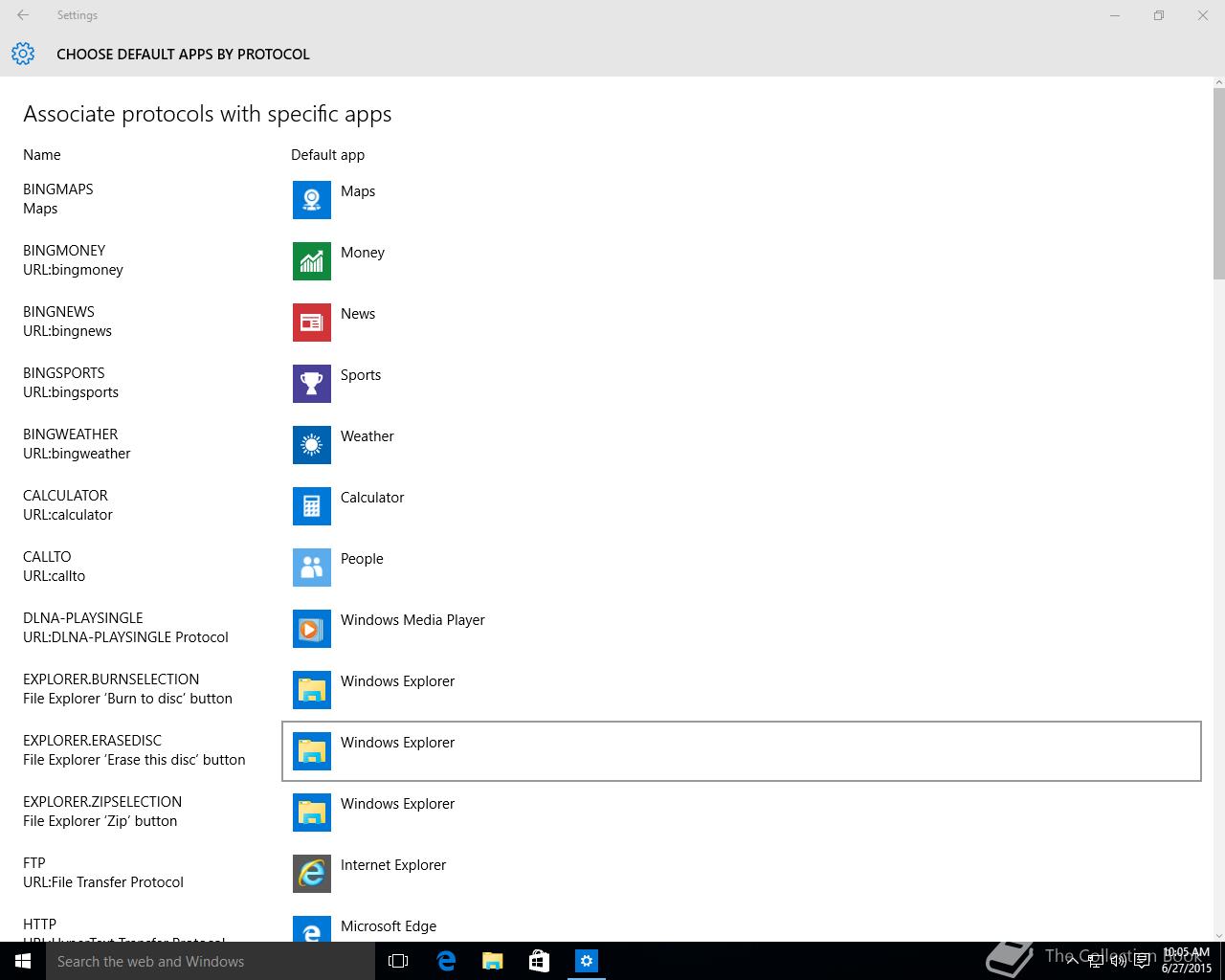Click the Settings app taskbar button
Screen dimensions: 1225x980
click(x=587, y=961)
